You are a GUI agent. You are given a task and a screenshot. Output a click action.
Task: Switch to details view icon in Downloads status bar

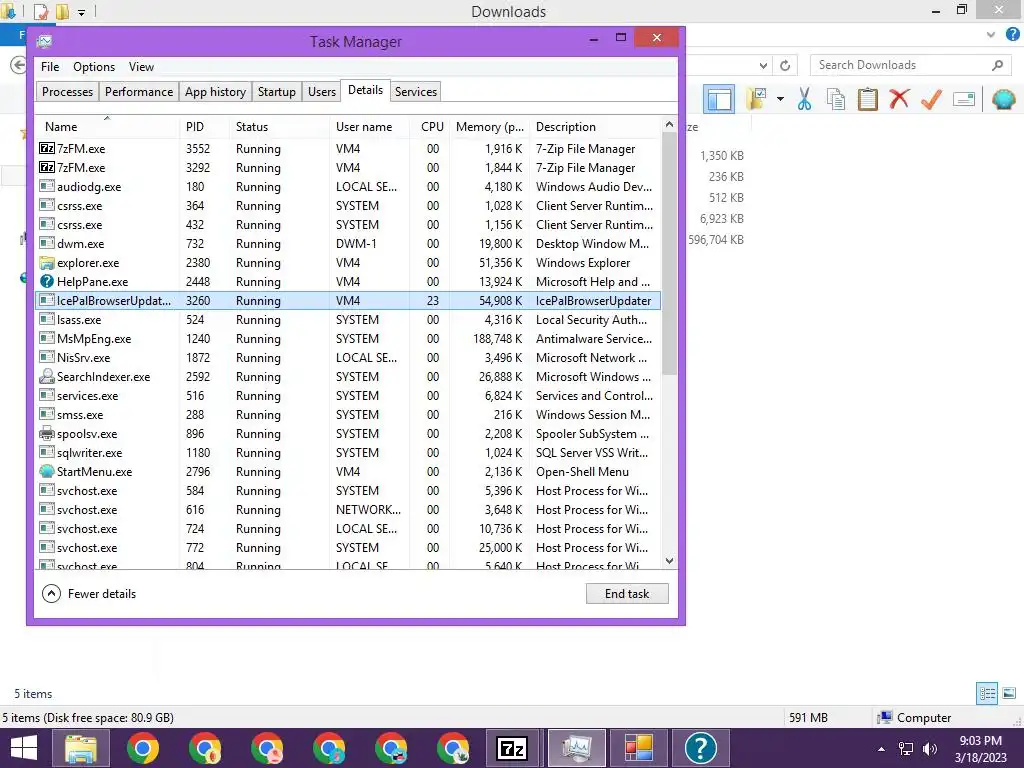(987, 694)
